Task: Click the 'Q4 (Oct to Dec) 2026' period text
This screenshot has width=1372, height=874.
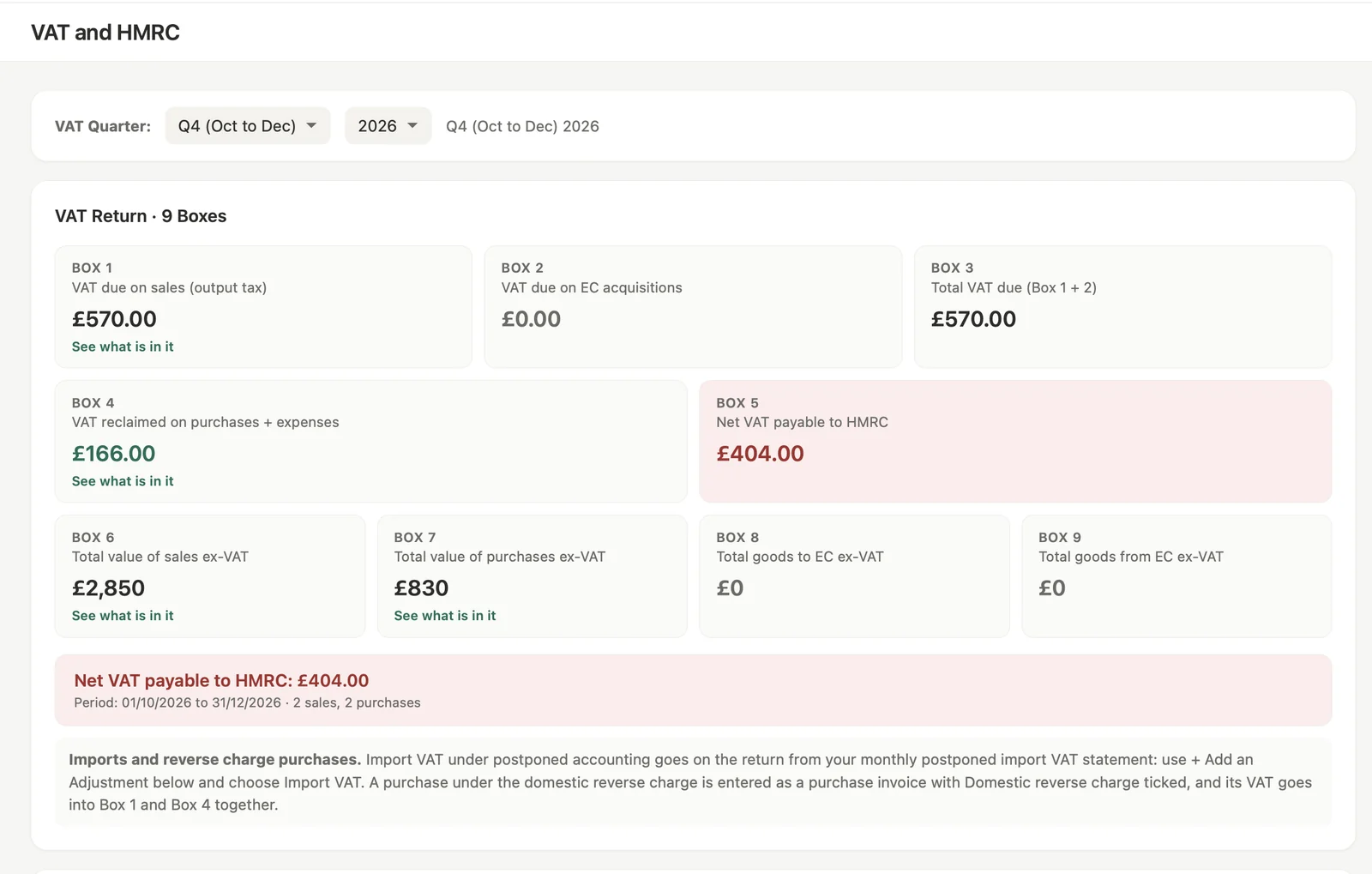Action: click(522, 126)
